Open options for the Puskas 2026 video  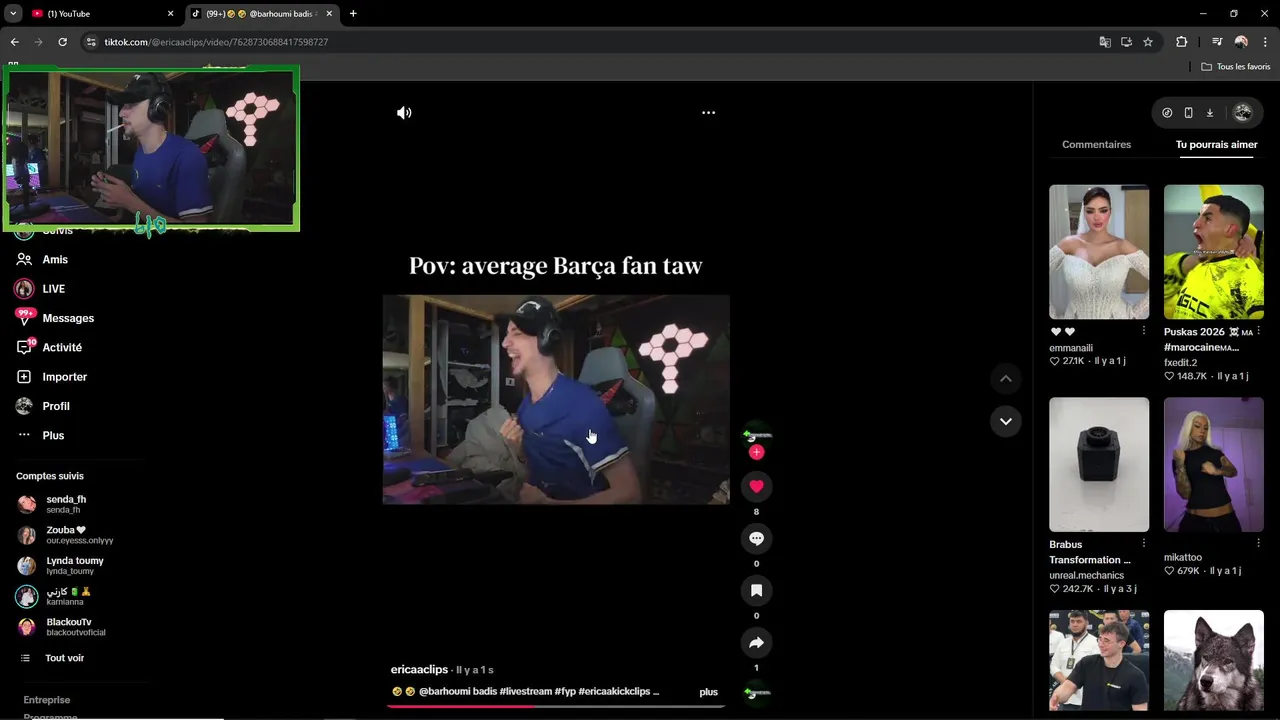[x=1258, y=331]
